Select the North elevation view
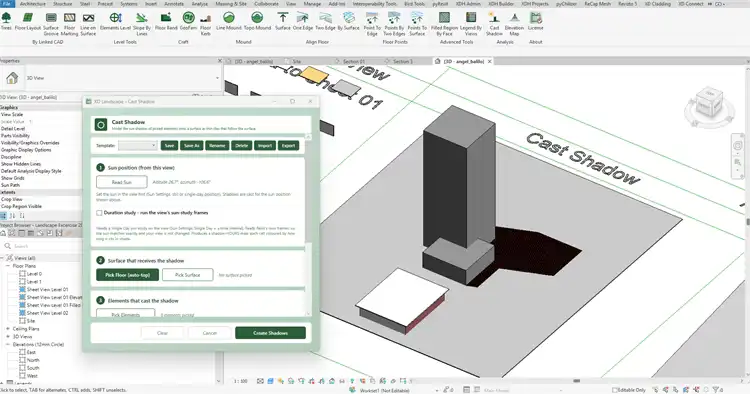This screenshot has height=394, width=750. [33, 360]
